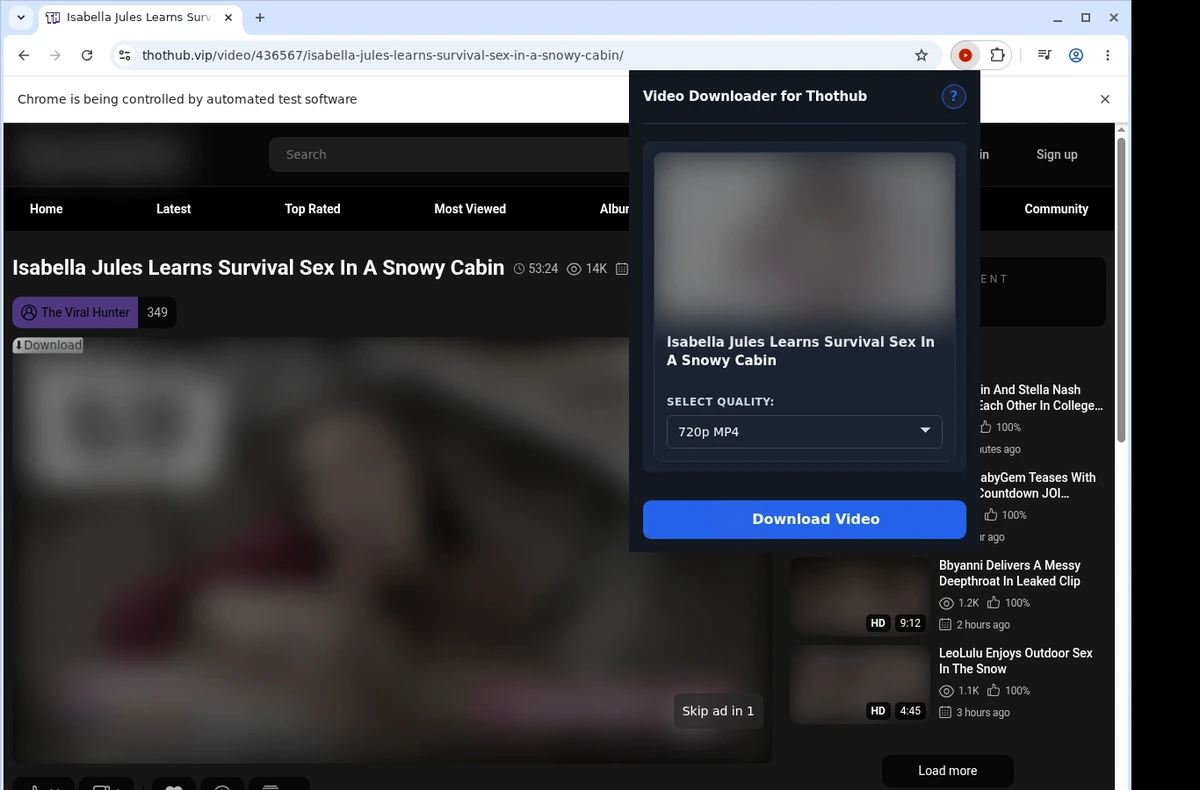The height and width of the screenshot is (790, 1200).
Task: Click the eye icon next to 1.2K
Action: 946,603
